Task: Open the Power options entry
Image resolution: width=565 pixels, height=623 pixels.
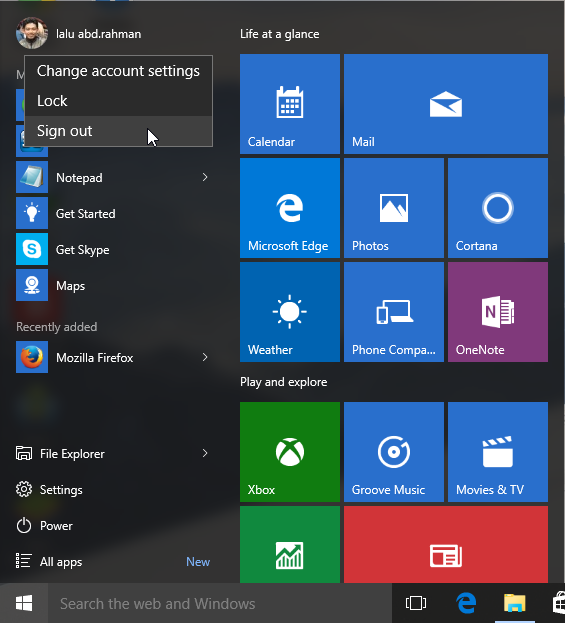Action: (x=56, y=526)
